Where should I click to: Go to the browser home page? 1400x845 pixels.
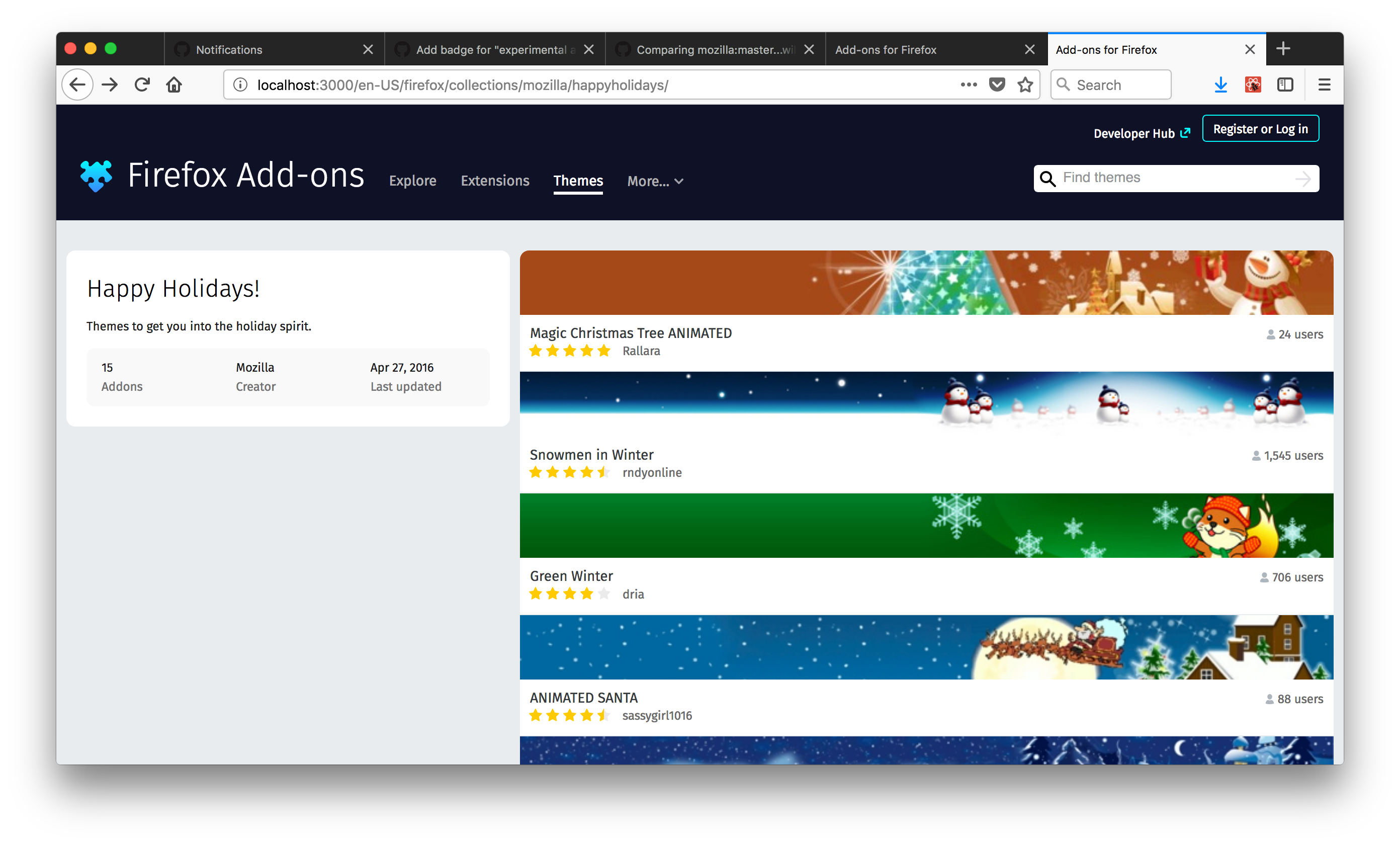174,84
